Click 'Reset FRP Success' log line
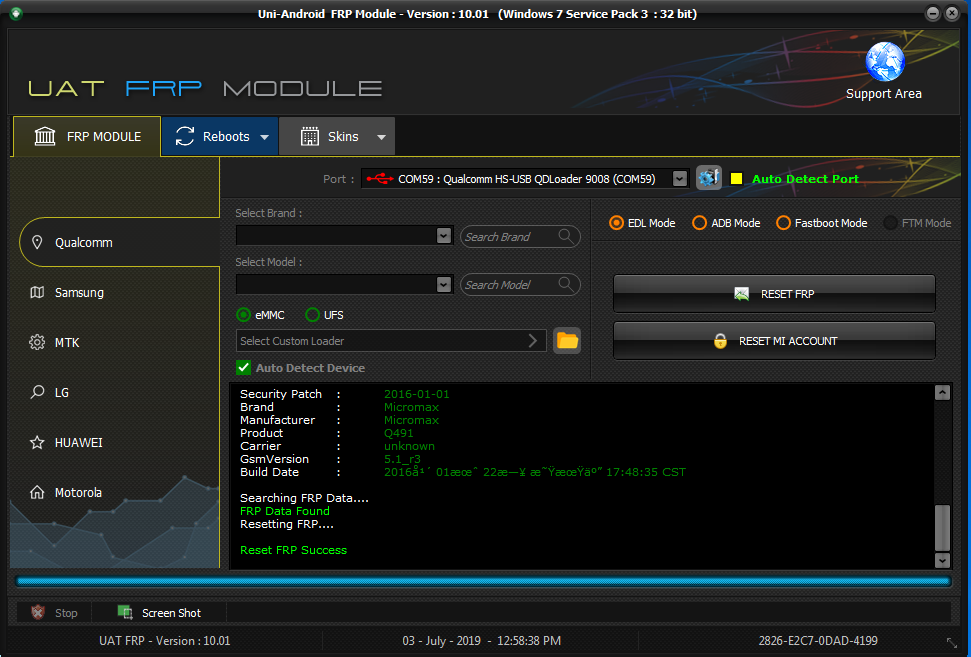 point(294,550)
